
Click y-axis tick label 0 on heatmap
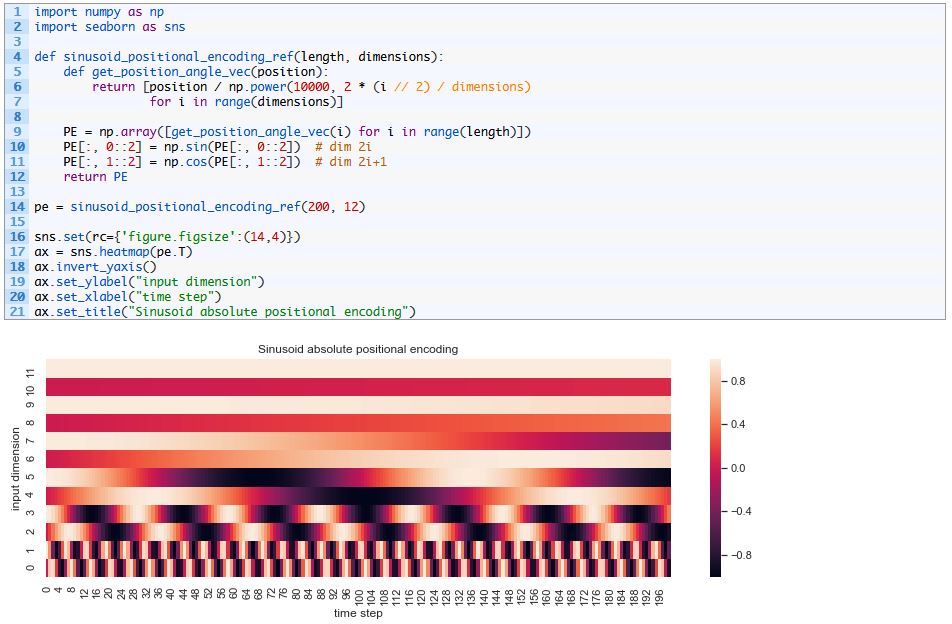pos(31,568)
